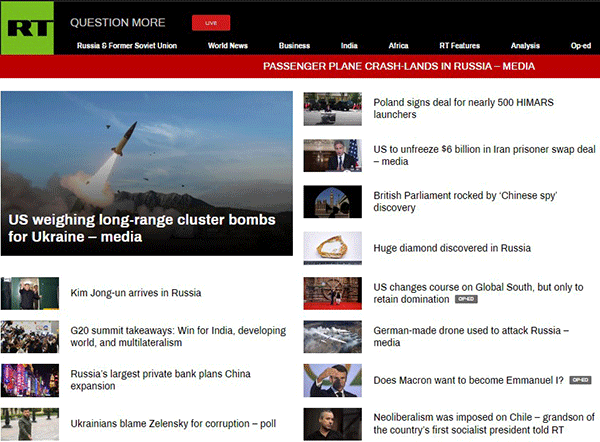Go to World News section

(x=228, y=46)
